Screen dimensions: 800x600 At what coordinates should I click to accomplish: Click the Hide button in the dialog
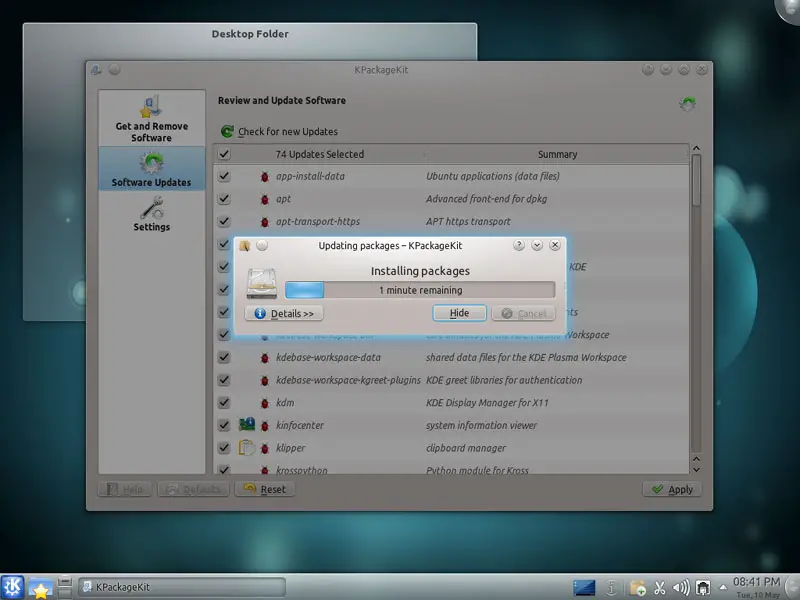point(459,313)
